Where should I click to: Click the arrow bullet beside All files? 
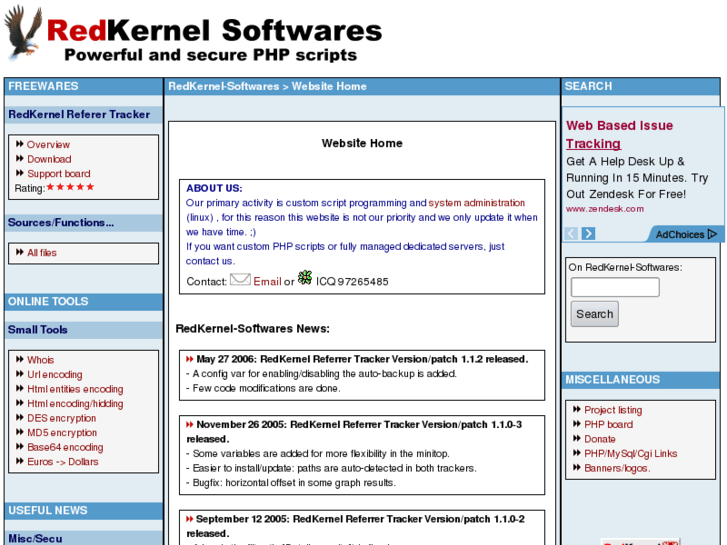(x=19, y=252)
